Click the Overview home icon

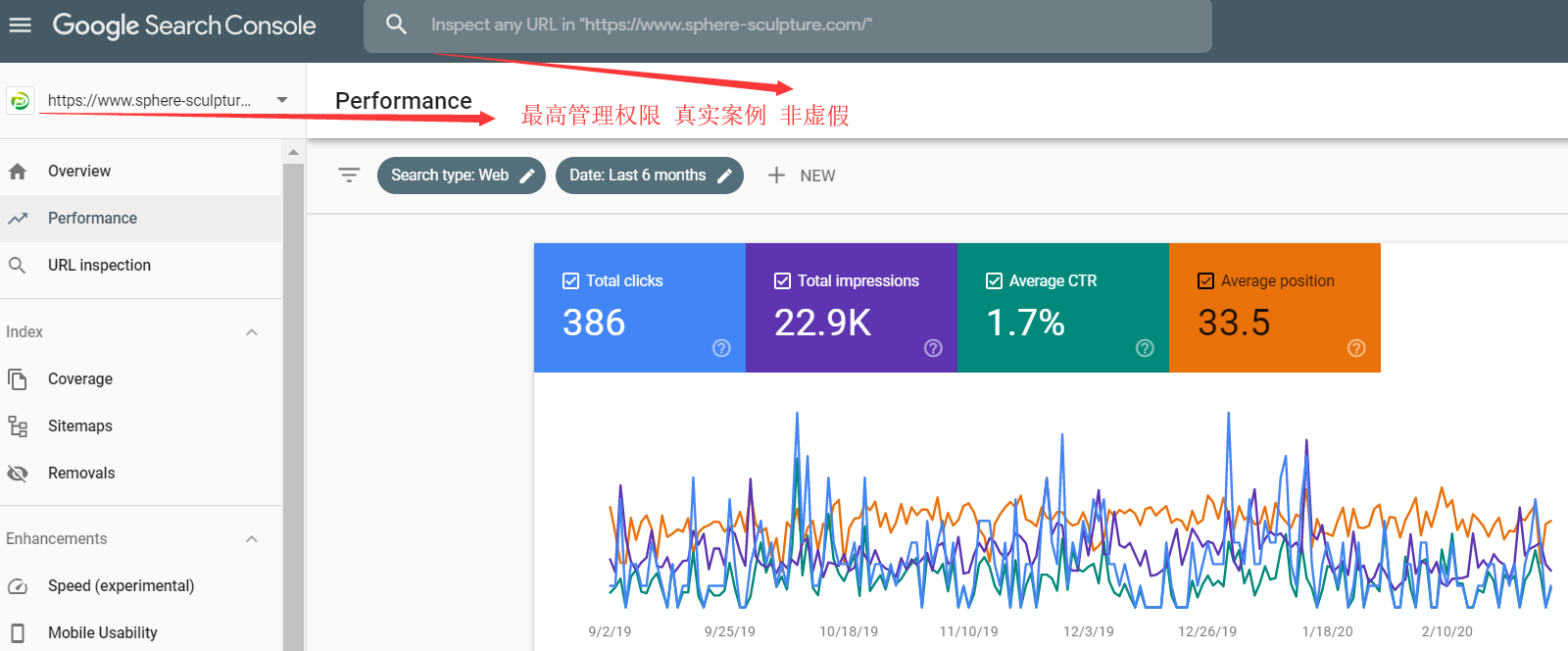[x=18, y=172]
